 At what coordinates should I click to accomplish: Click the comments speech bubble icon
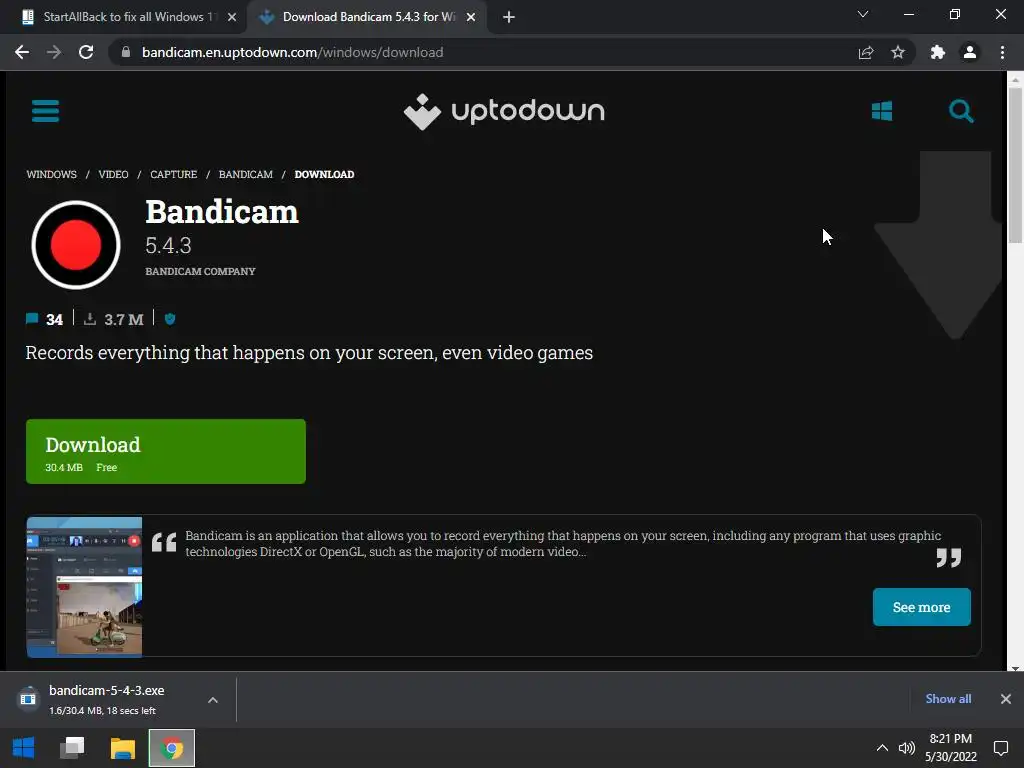tap(32, 319)
